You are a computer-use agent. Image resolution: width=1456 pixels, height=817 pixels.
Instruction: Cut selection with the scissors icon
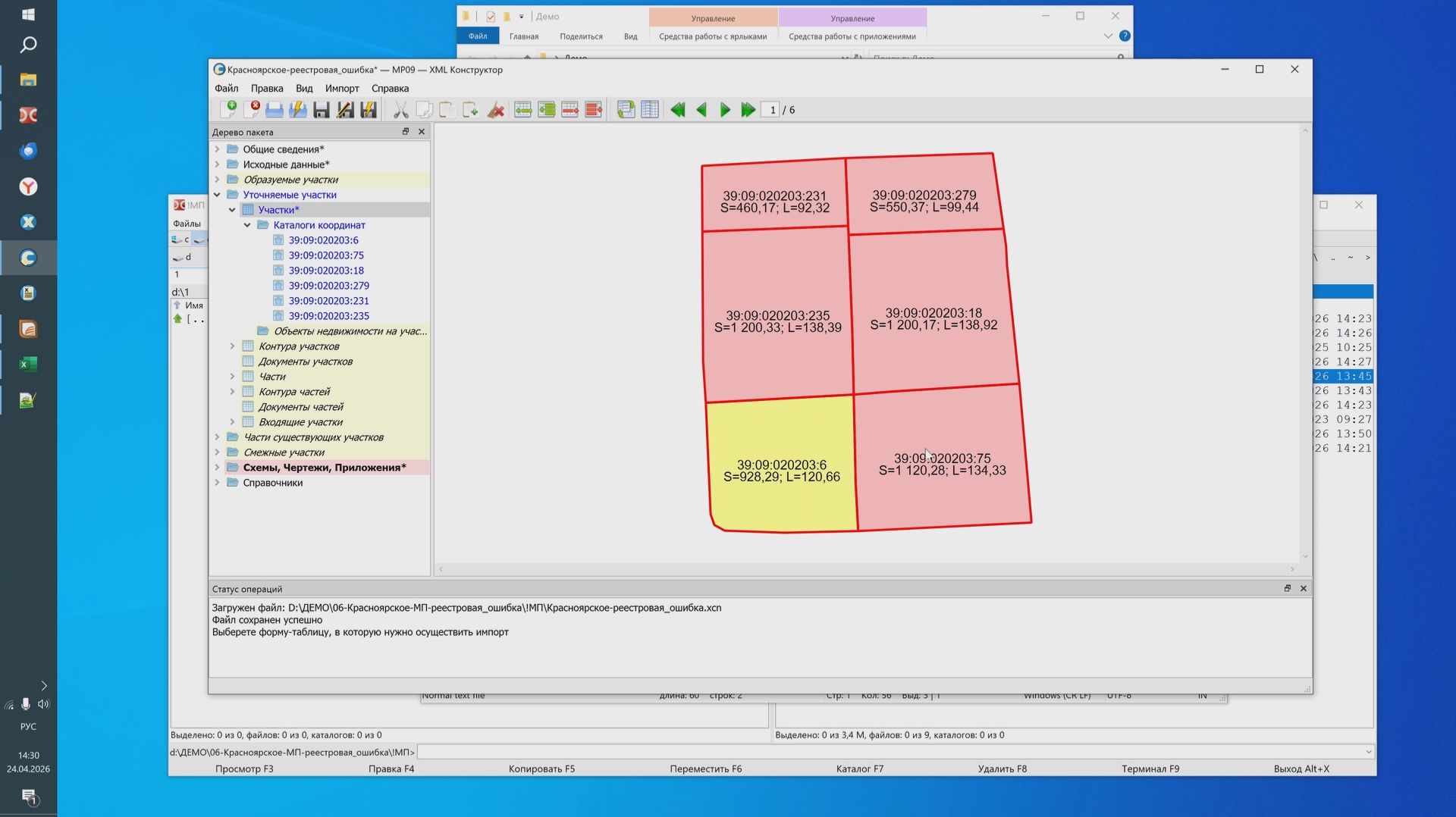tap(400, 110)
